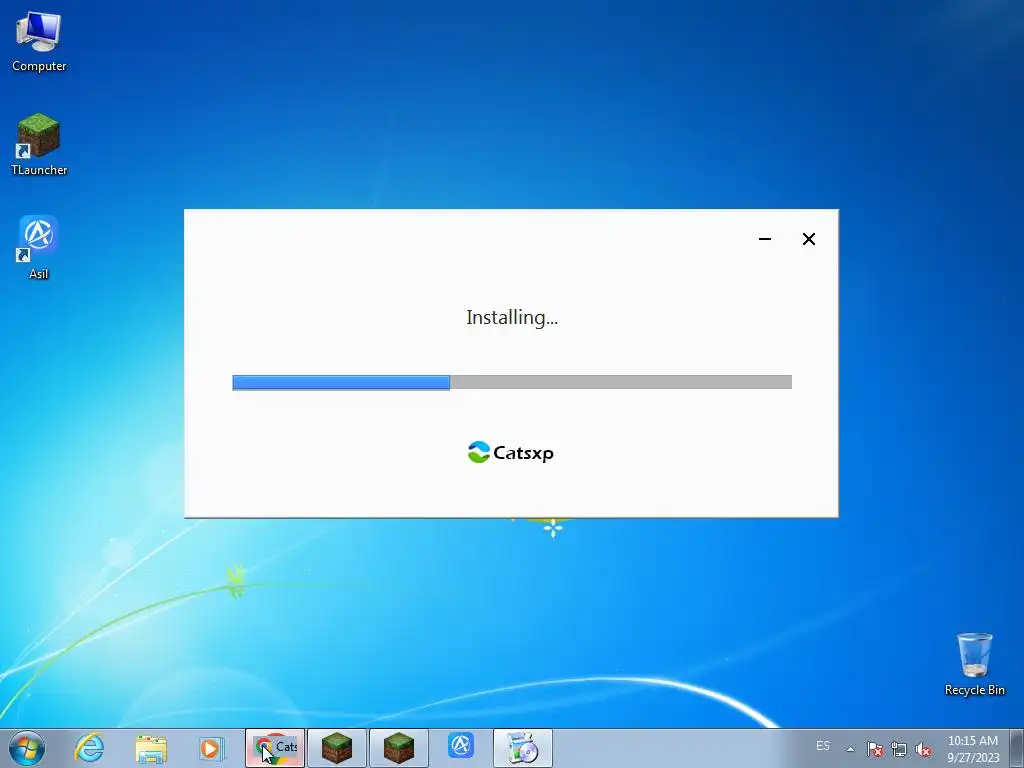This screenshot has height=768, width=1024.
Task: Switch to the second Minecraft block taskbar item
Action: tap(399, 748)
